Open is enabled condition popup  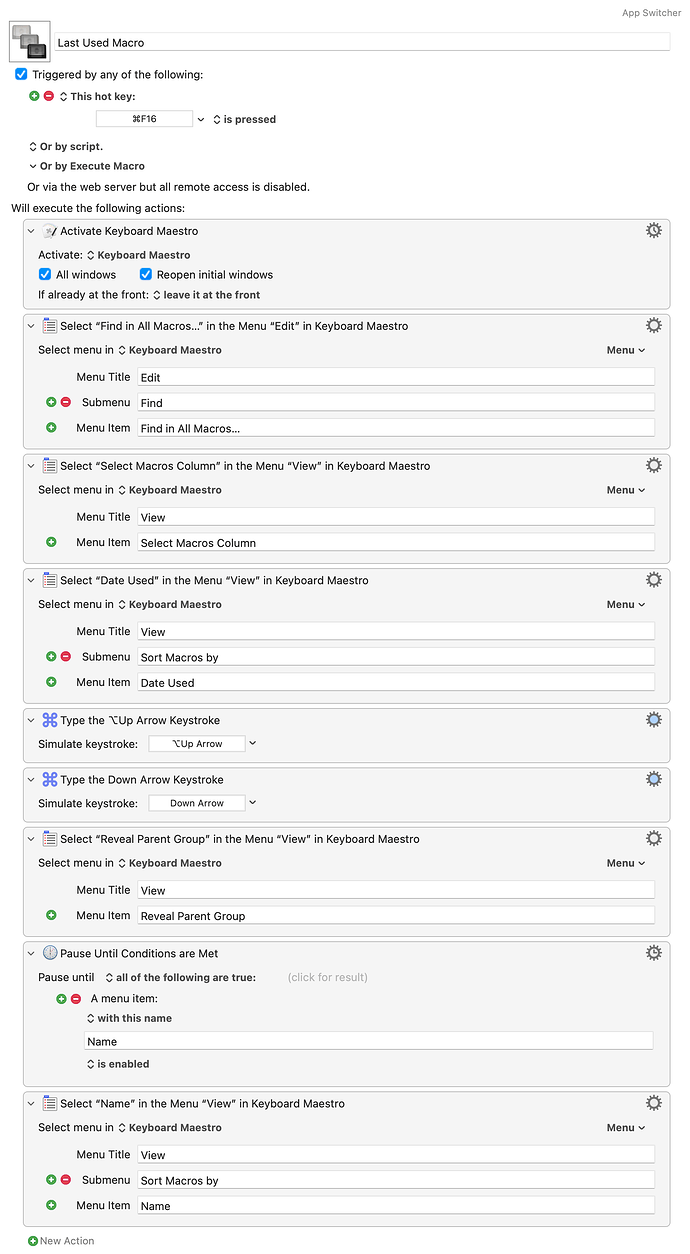pyautogui.click(x=118, y=1064)
